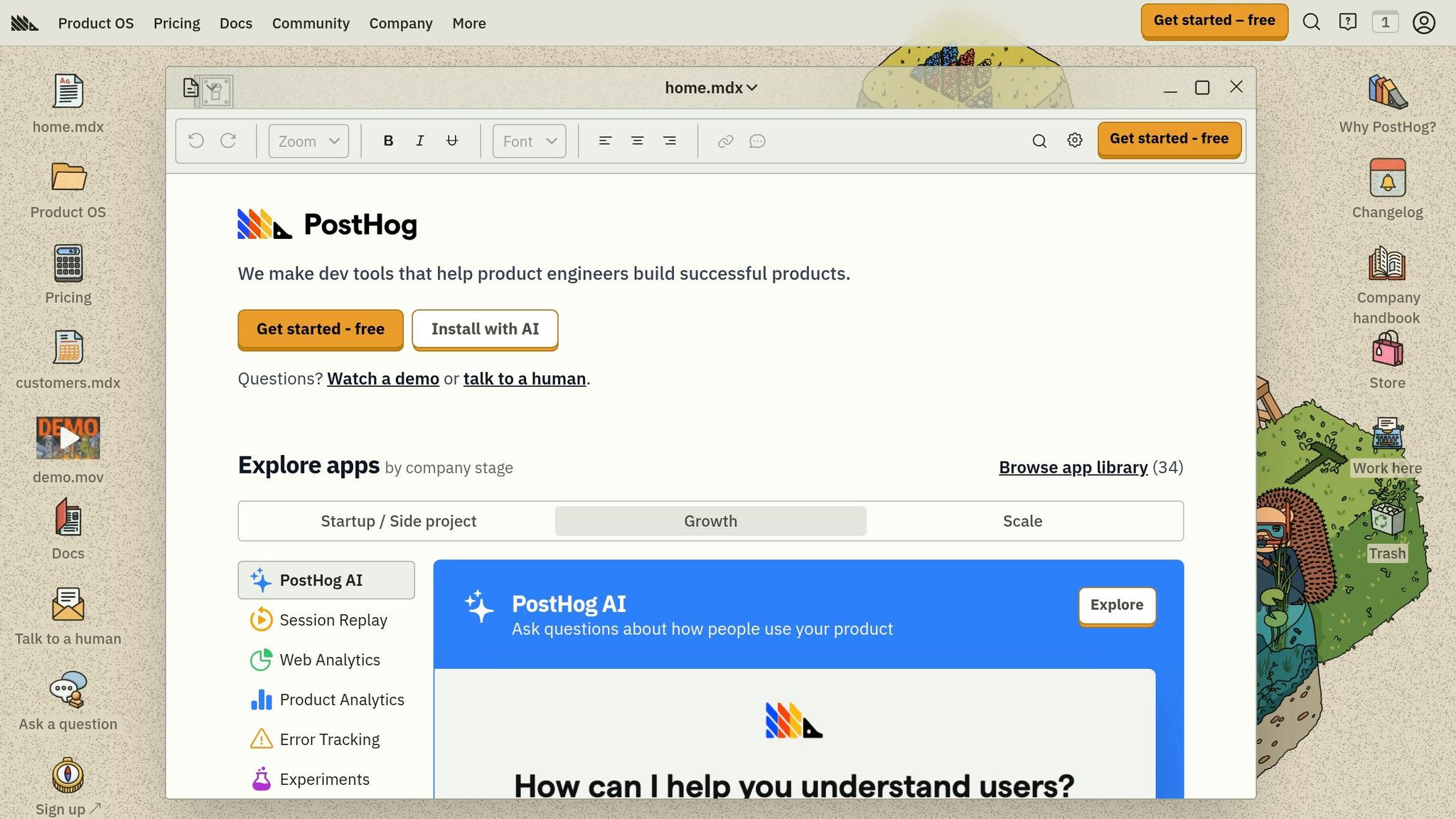Apply strikethrough formatting
This screenshot has width=1456, height=819.
tap(451, 141)
